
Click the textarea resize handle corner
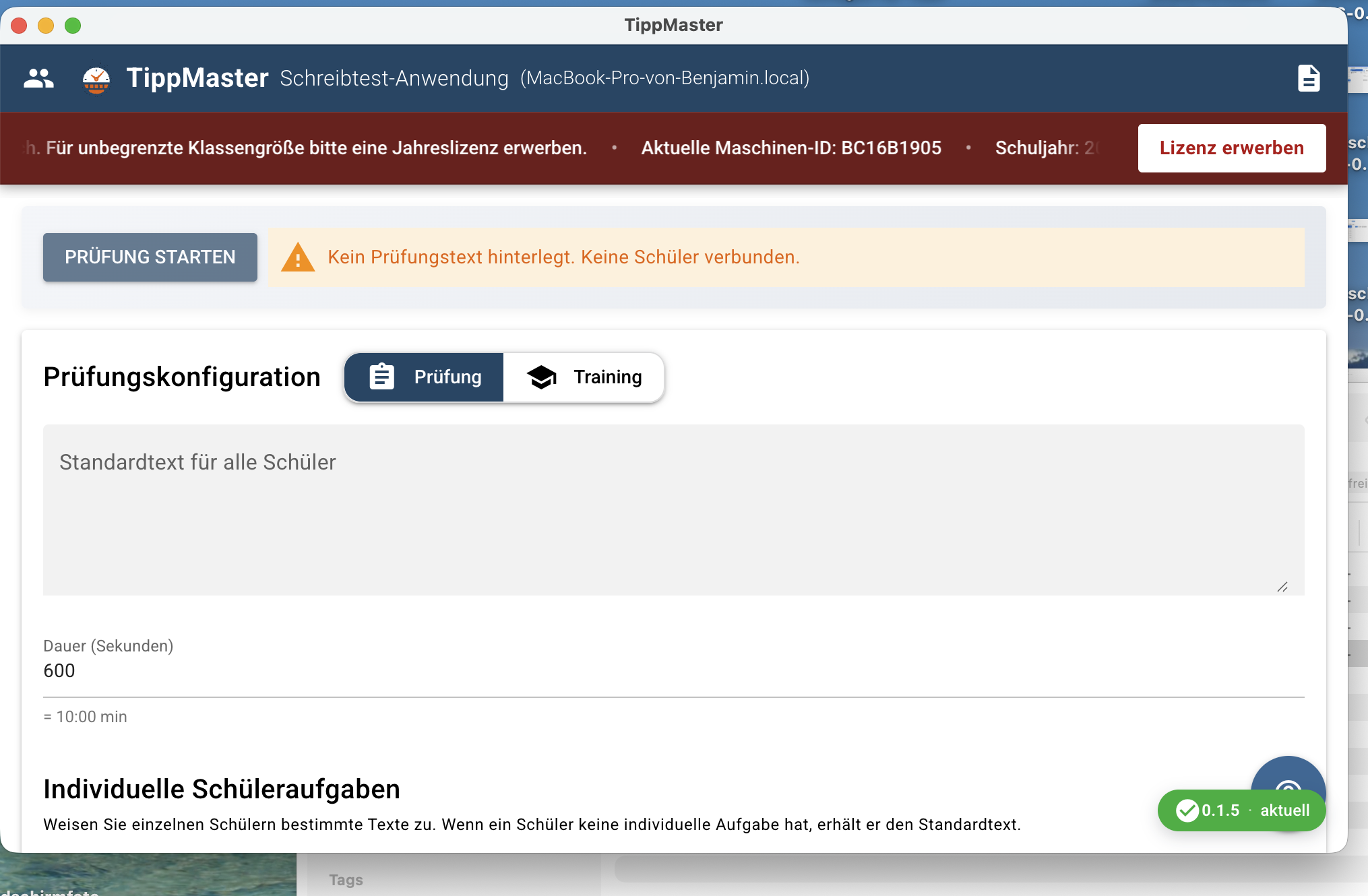coord(1282,587)
